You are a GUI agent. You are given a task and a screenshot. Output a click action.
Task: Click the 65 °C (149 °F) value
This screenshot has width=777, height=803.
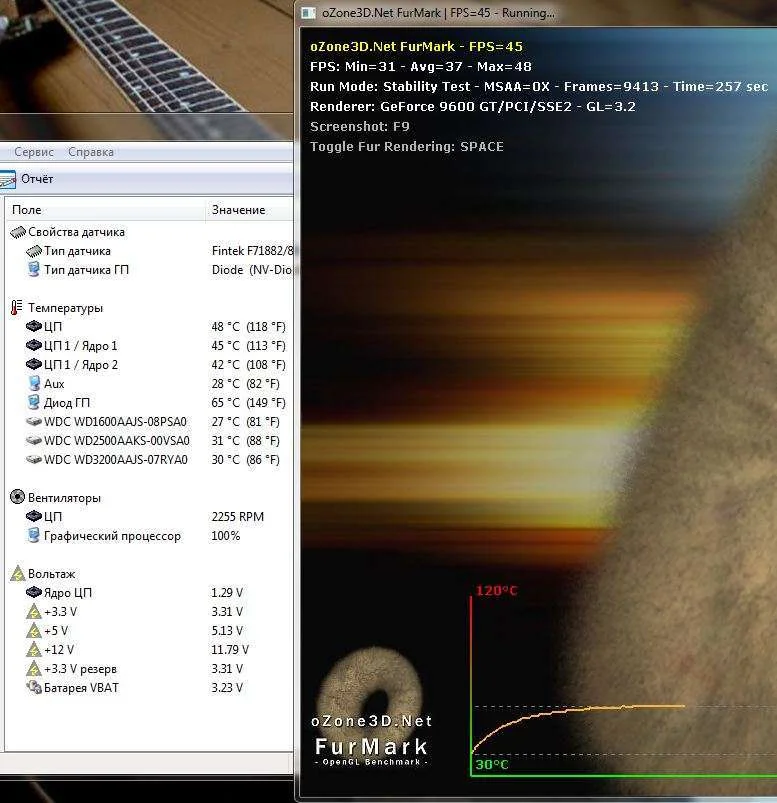[x=248, y=403]
